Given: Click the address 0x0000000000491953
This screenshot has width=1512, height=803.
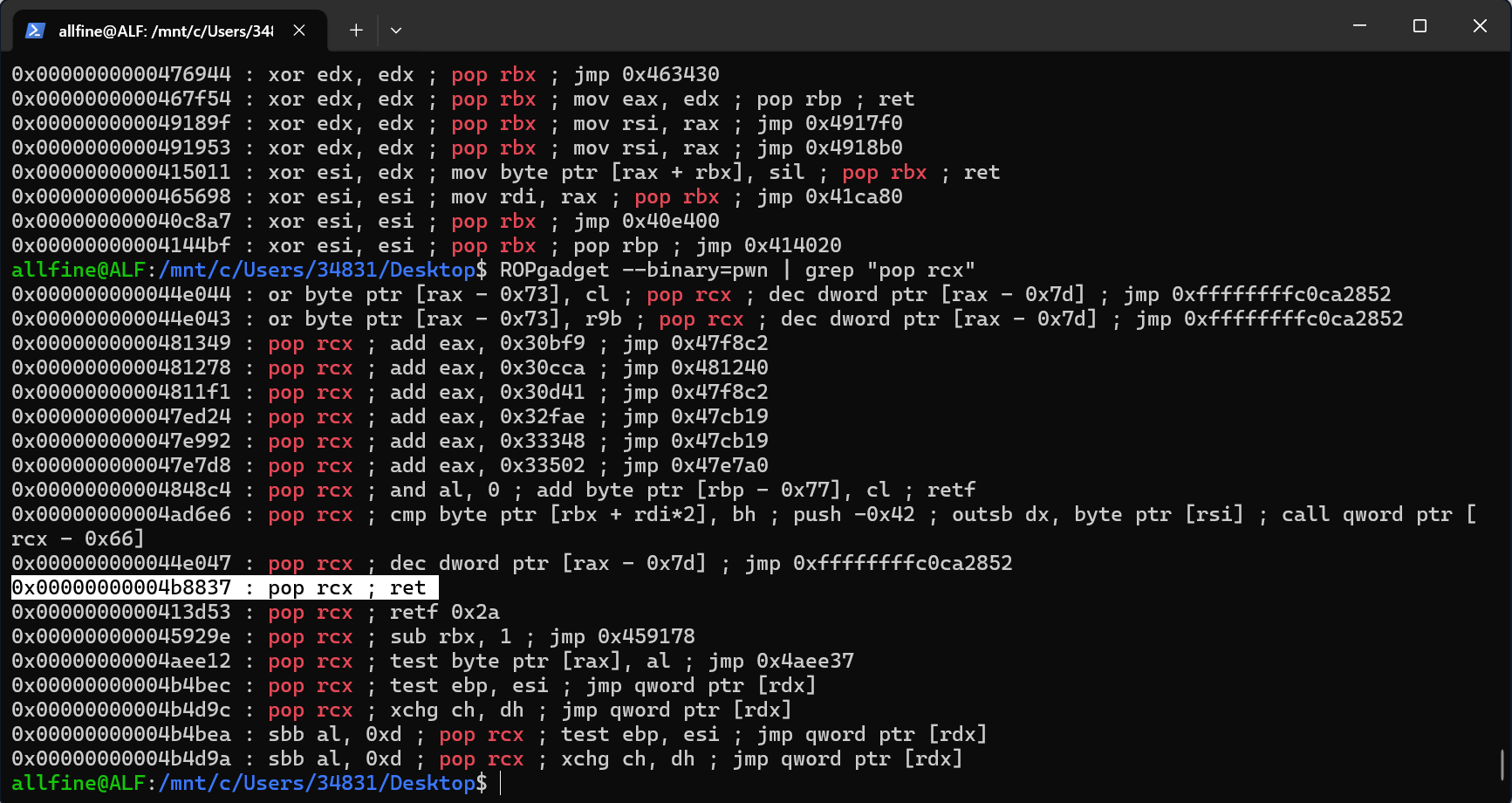Looking at the screenshot, I should (x=121, y=148).
